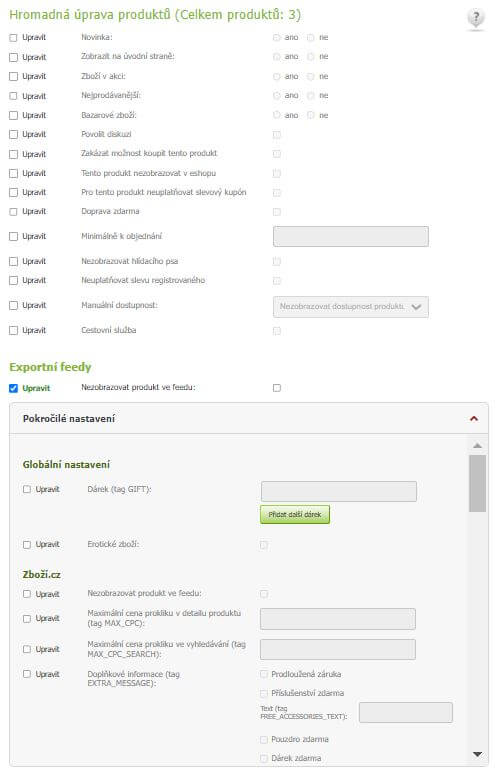Open the help question mark icon
The height and width of the screenshot is (781, 500).
pyautogui.click(x=476, y=19)
